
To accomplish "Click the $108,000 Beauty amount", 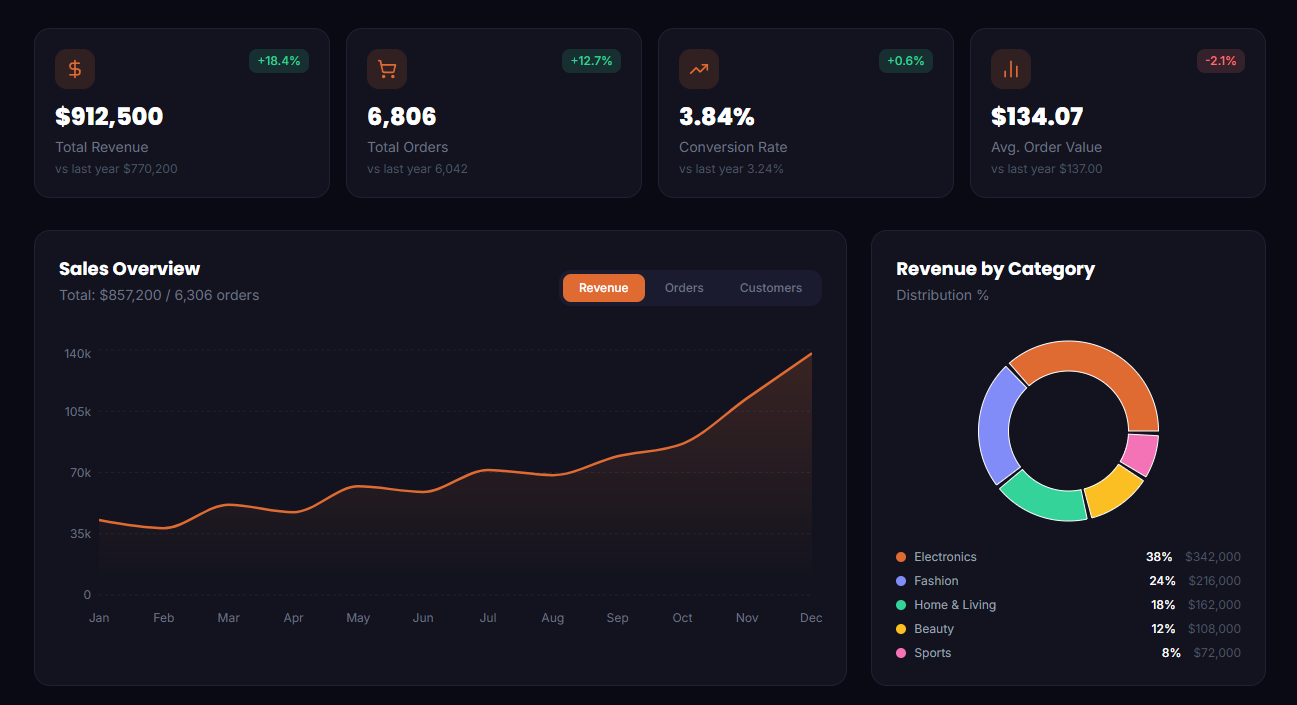I will 1214,629.
